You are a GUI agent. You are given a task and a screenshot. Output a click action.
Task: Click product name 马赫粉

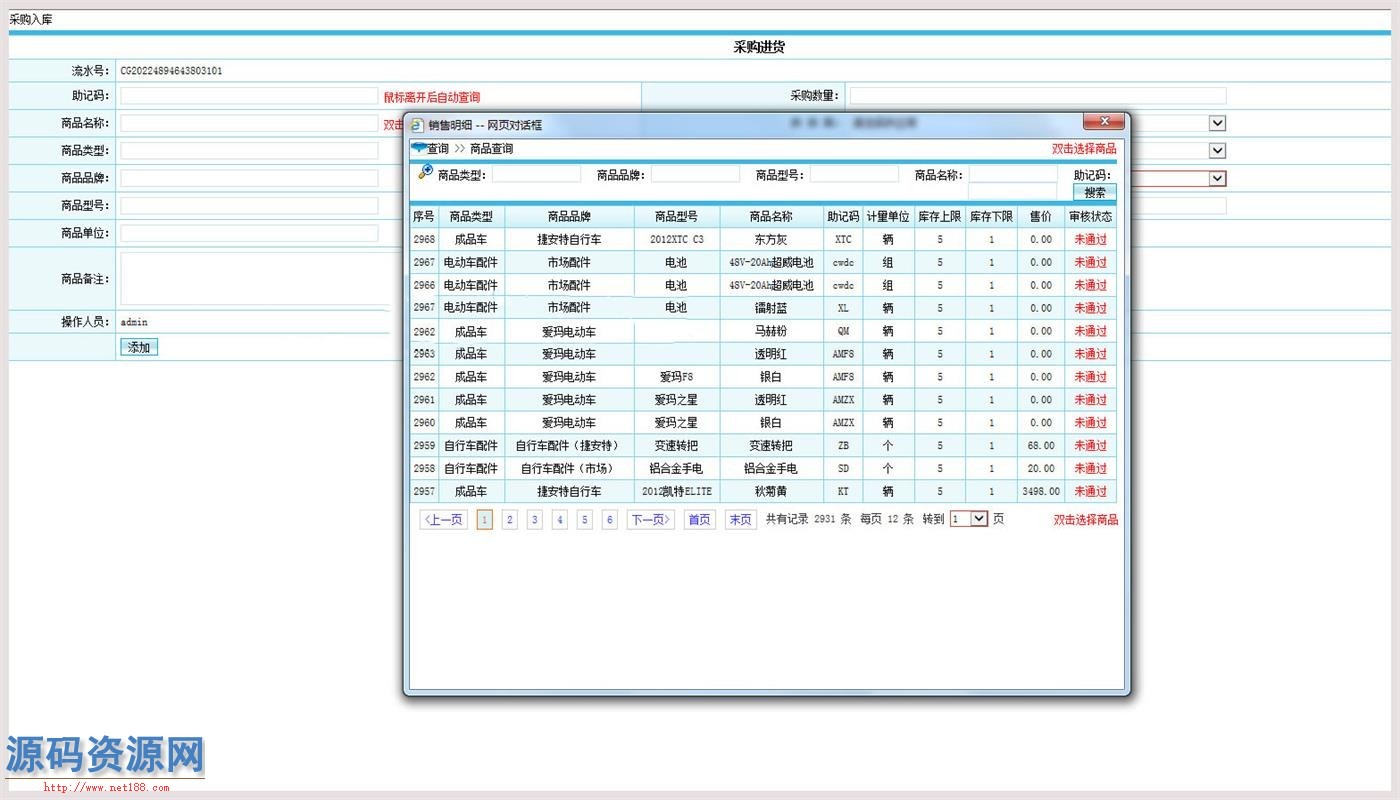pos(771,331)
